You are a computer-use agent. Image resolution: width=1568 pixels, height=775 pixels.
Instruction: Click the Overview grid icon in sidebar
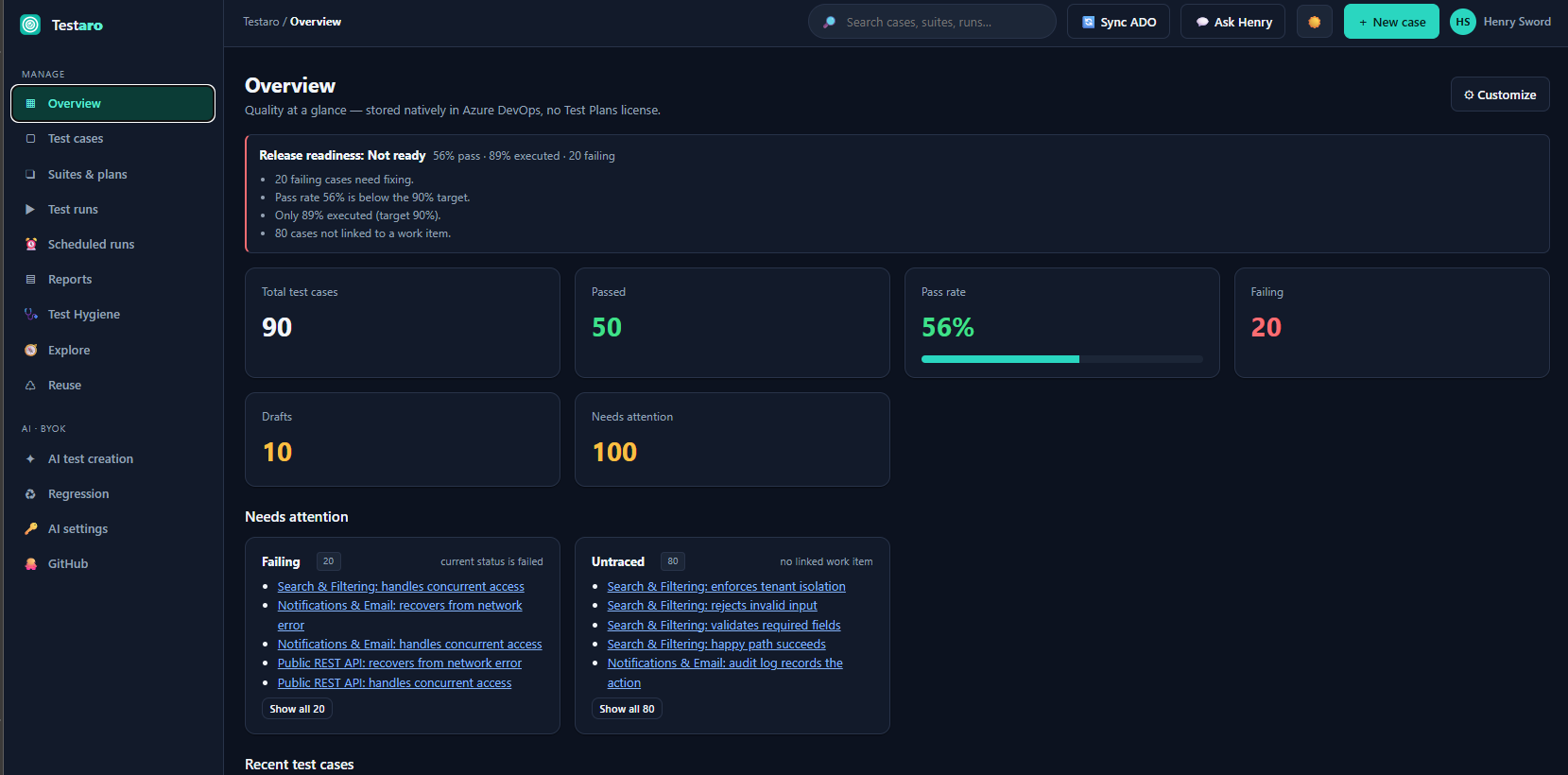[30, 104]
